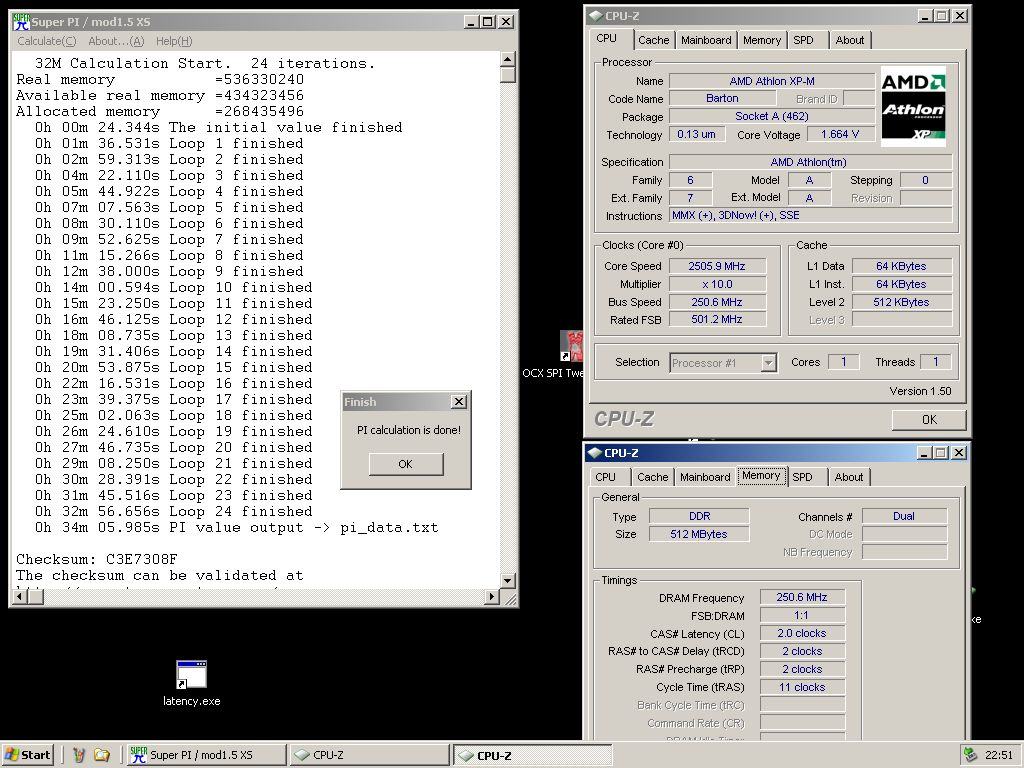Click the Super PI title bar icon
Image resolution: width=1024 pixels, height=768 pixels.
tap(22, 22)
